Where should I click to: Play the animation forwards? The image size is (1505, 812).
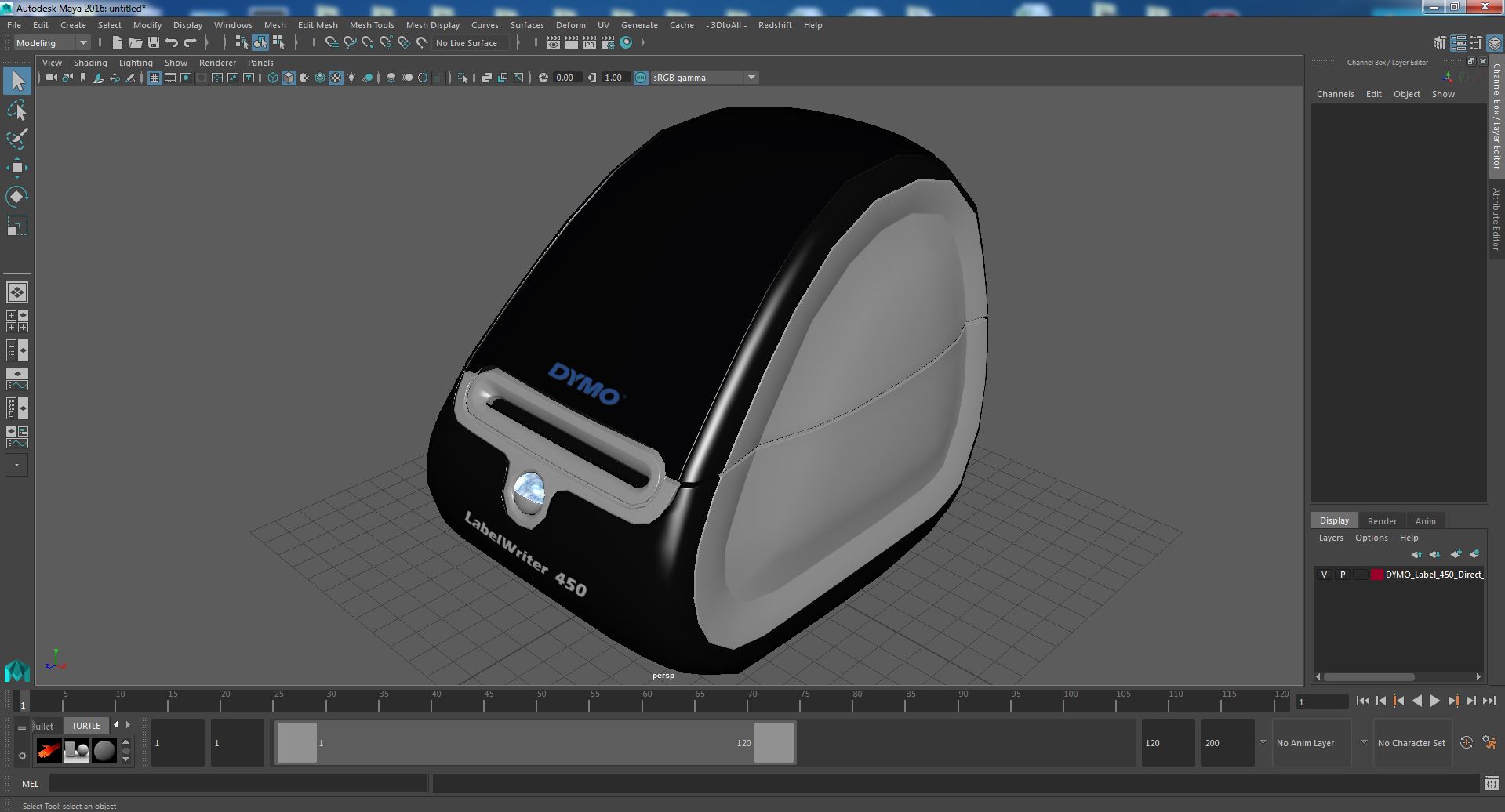[1434, 701]
